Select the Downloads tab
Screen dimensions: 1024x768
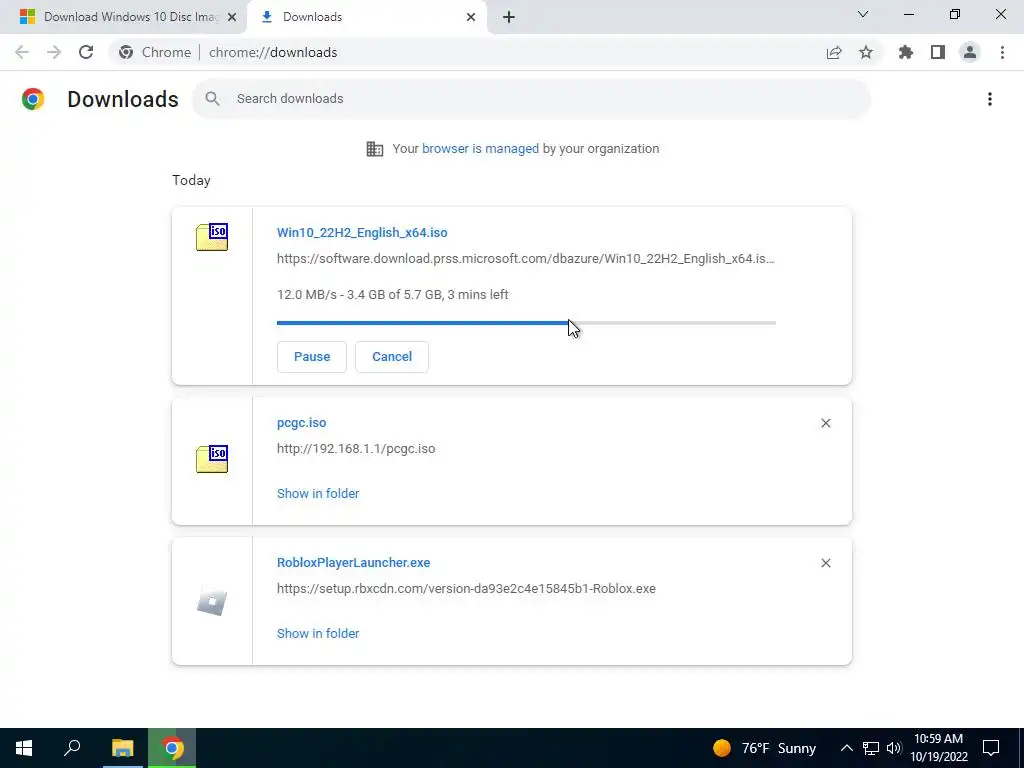click(x=366, y=17)
